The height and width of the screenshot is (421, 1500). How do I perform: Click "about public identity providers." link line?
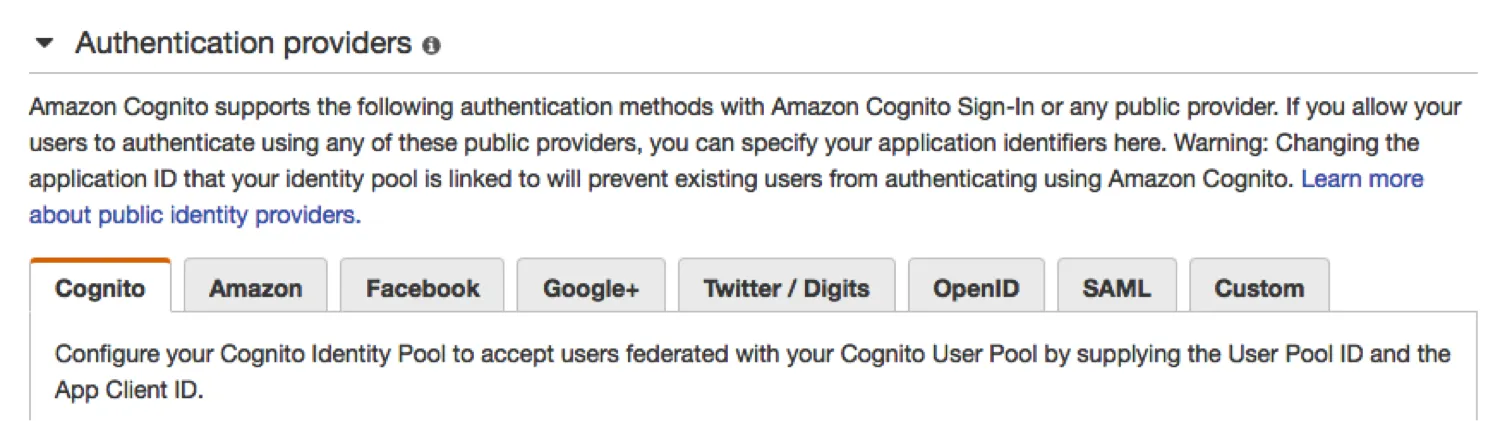(x=194, y=215)
